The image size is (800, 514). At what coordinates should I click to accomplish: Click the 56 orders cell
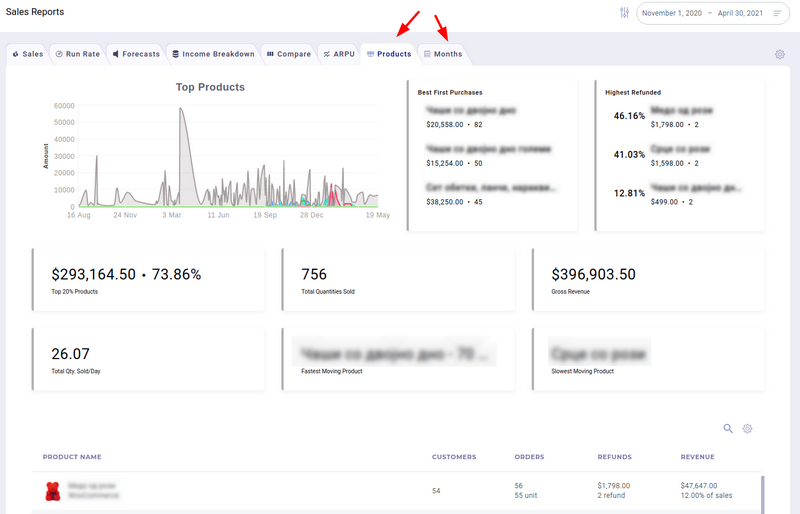coord(526,491)
